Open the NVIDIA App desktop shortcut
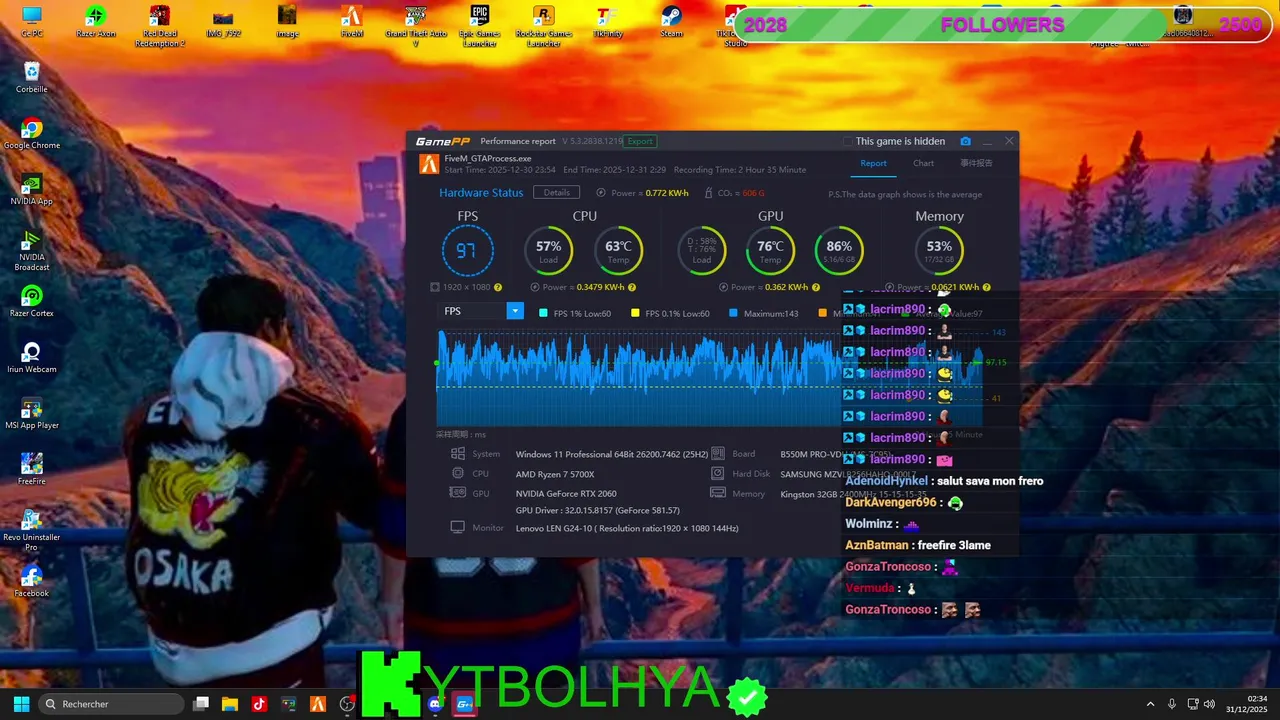Image resolution: width=1280 pixels, height=720 pixels. click(32, 189)
